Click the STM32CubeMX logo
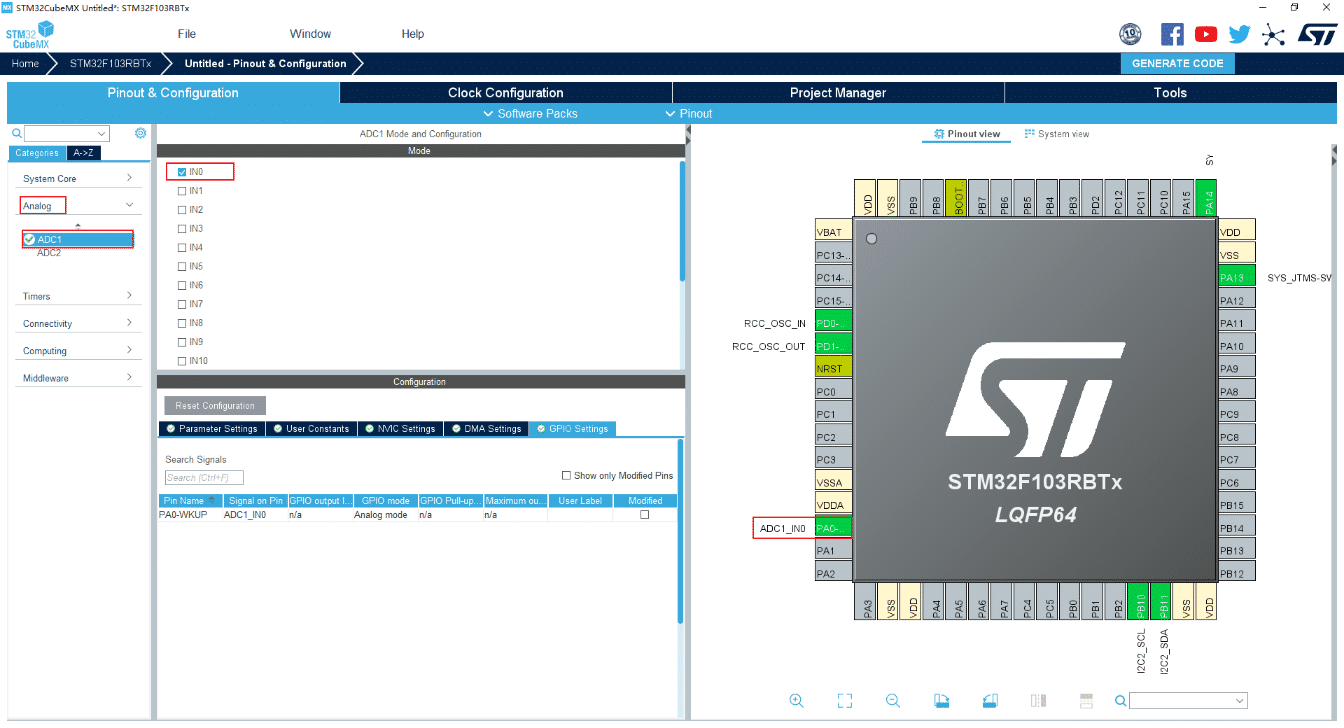The image size is (1344, 728). (30, 35)
